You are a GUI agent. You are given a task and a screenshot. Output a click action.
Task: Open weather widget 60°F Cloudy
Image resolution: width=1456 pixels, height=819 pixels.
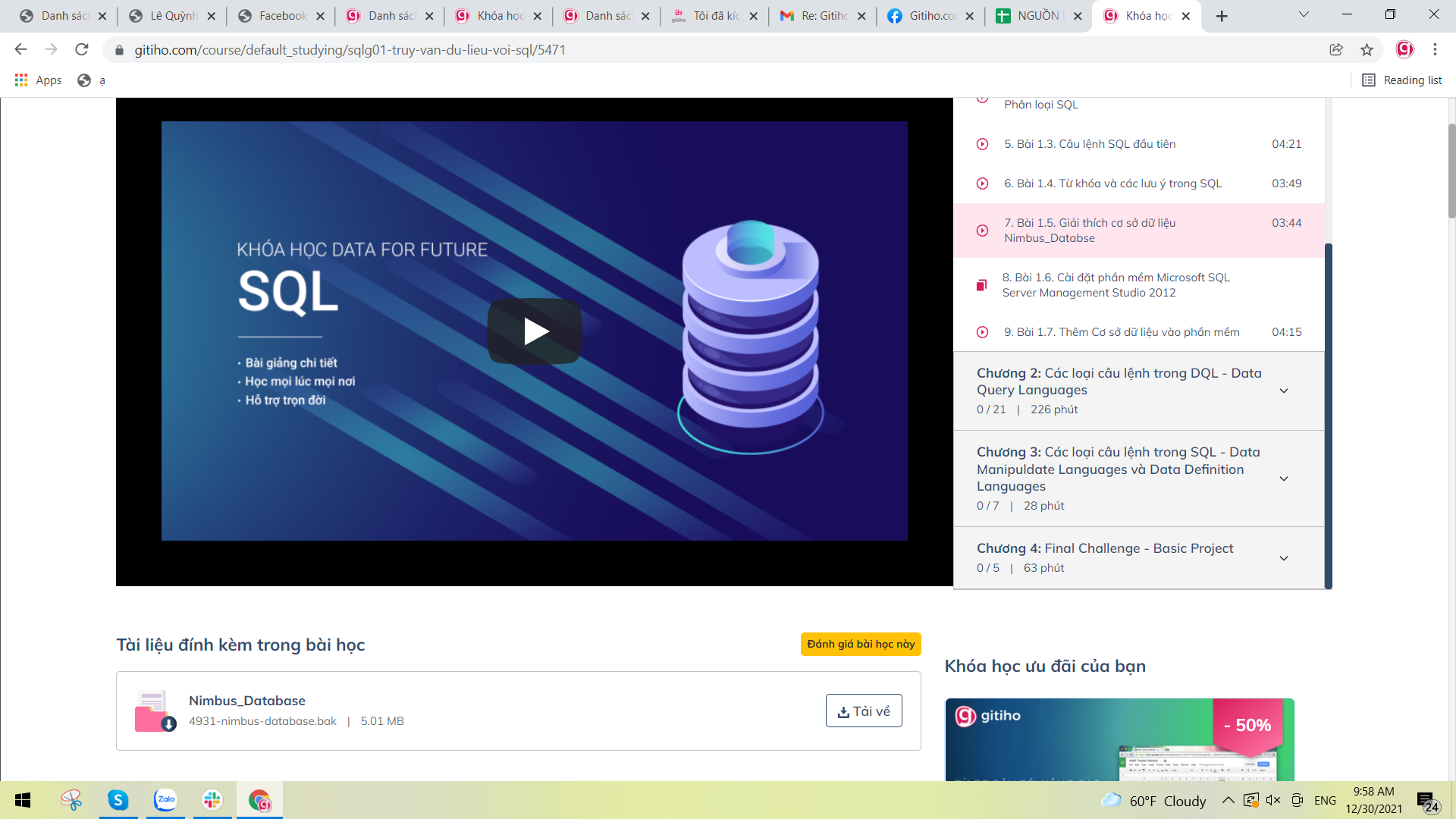[1153, 801]
